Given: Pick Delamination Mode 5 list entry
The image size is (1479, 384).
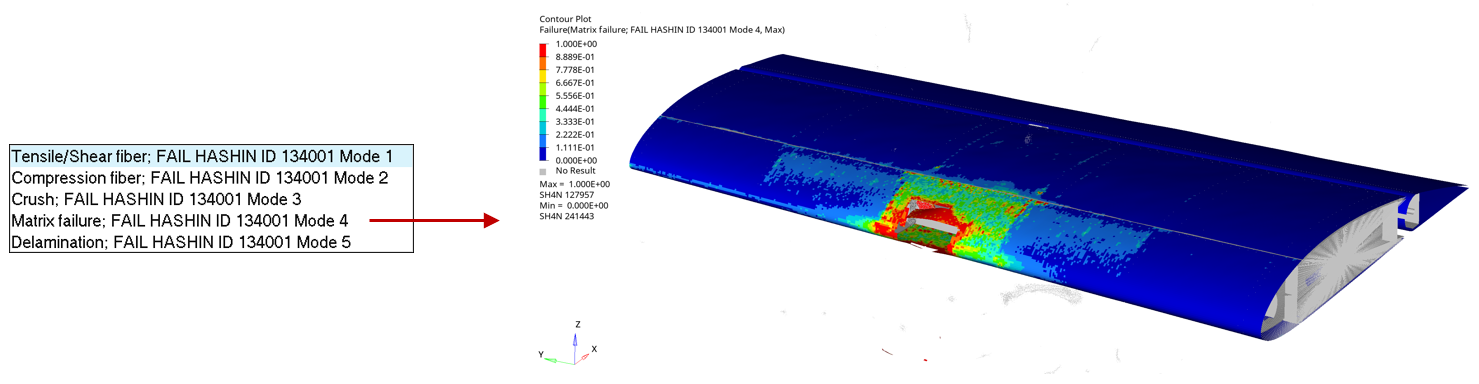Looking at the screenshot, I should pyautogui.click(x=211, y=241).
